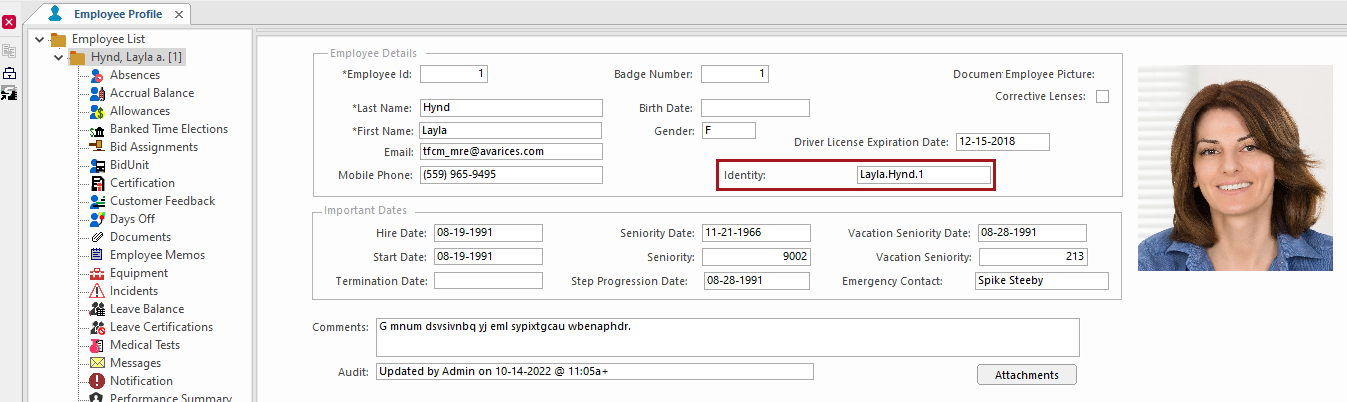Image resolution: width=1347 pixels, height=402 pixels.
Task: Collapse the Hynd, Layla a. node
Action: pos(58,57)
